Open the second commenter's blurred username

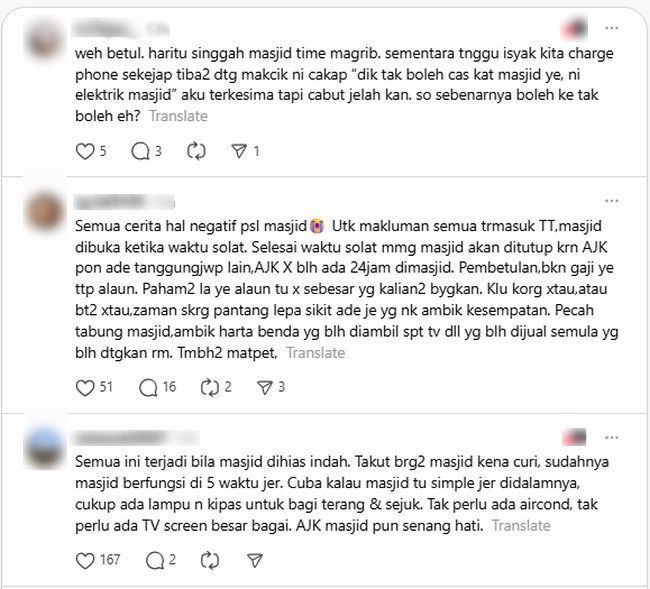point(124,202)
